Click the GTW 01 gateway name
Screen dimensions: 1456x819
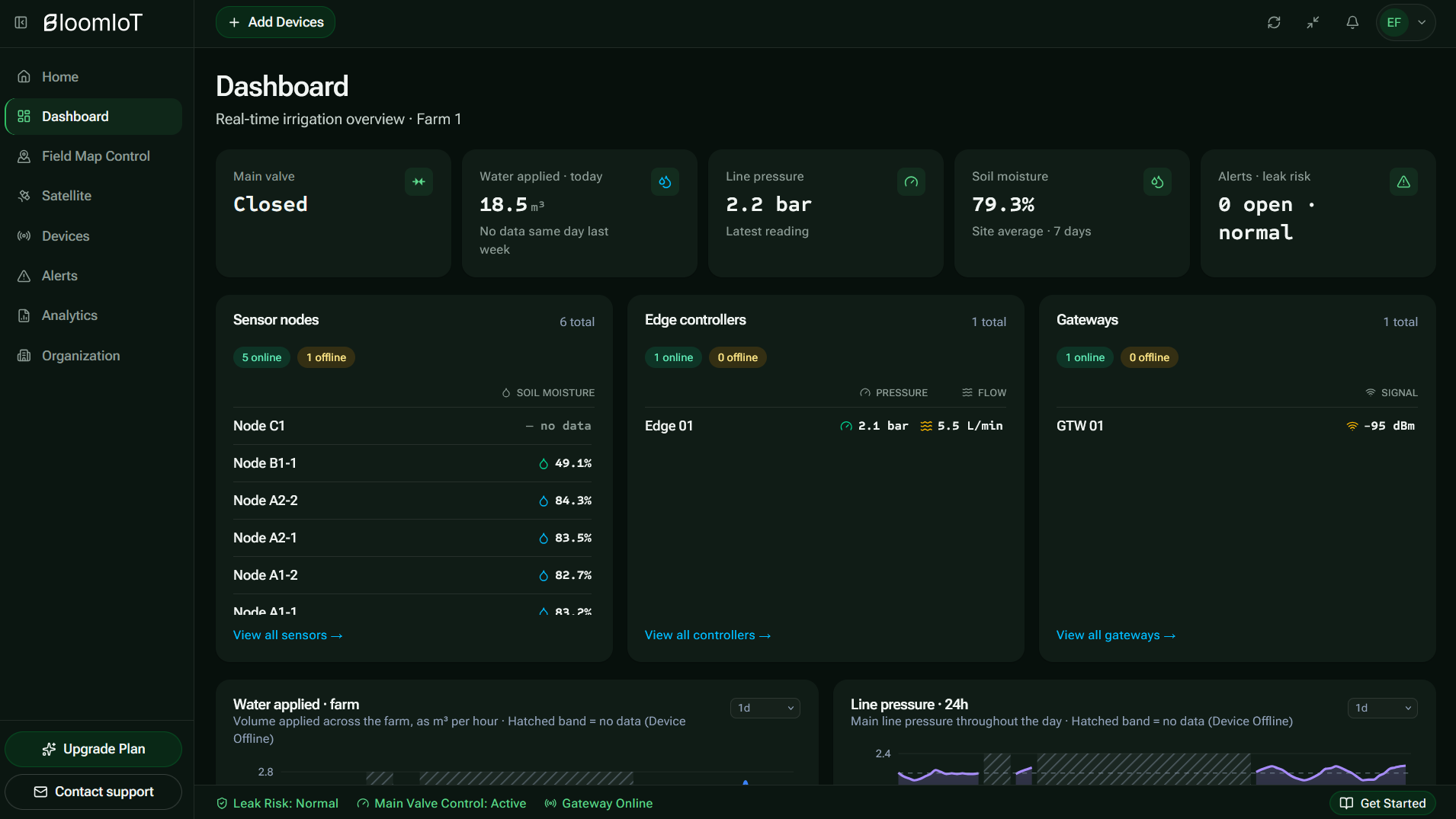pyautogui.click(x=1080, y=426)
